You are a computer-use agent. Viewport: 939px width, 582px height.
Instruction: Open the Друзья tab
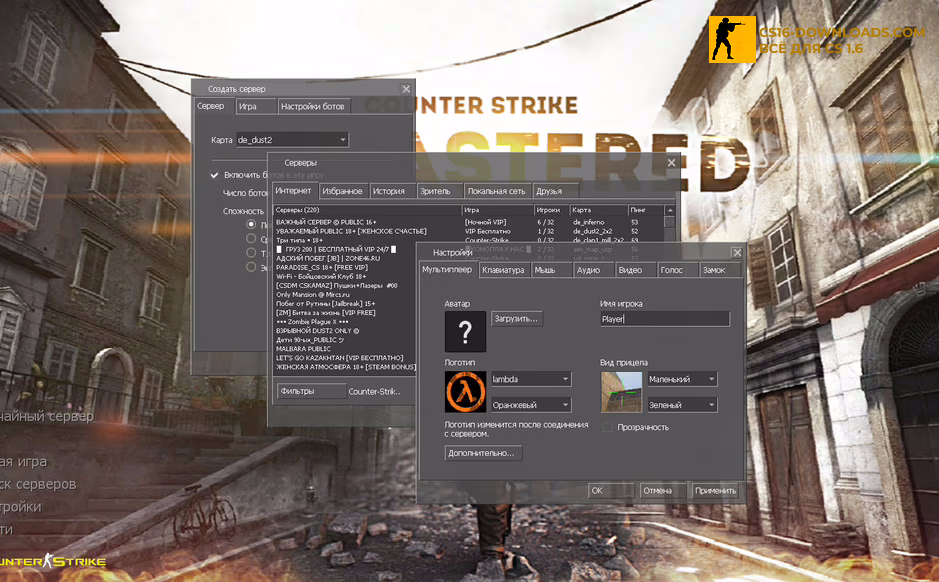click(555, 191)
